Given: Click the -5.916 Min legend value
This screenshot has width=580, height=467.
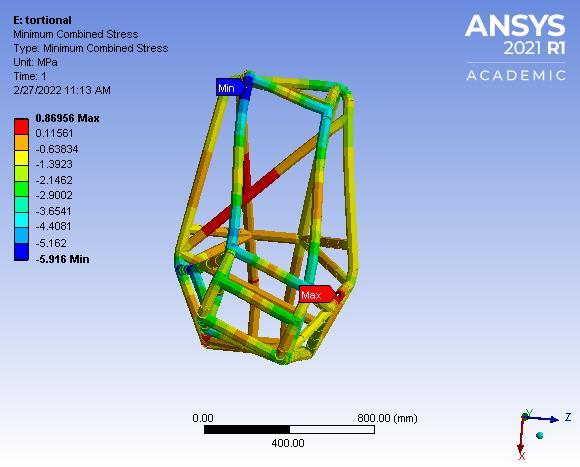Looking at the screenshot, I should [62, 259].
